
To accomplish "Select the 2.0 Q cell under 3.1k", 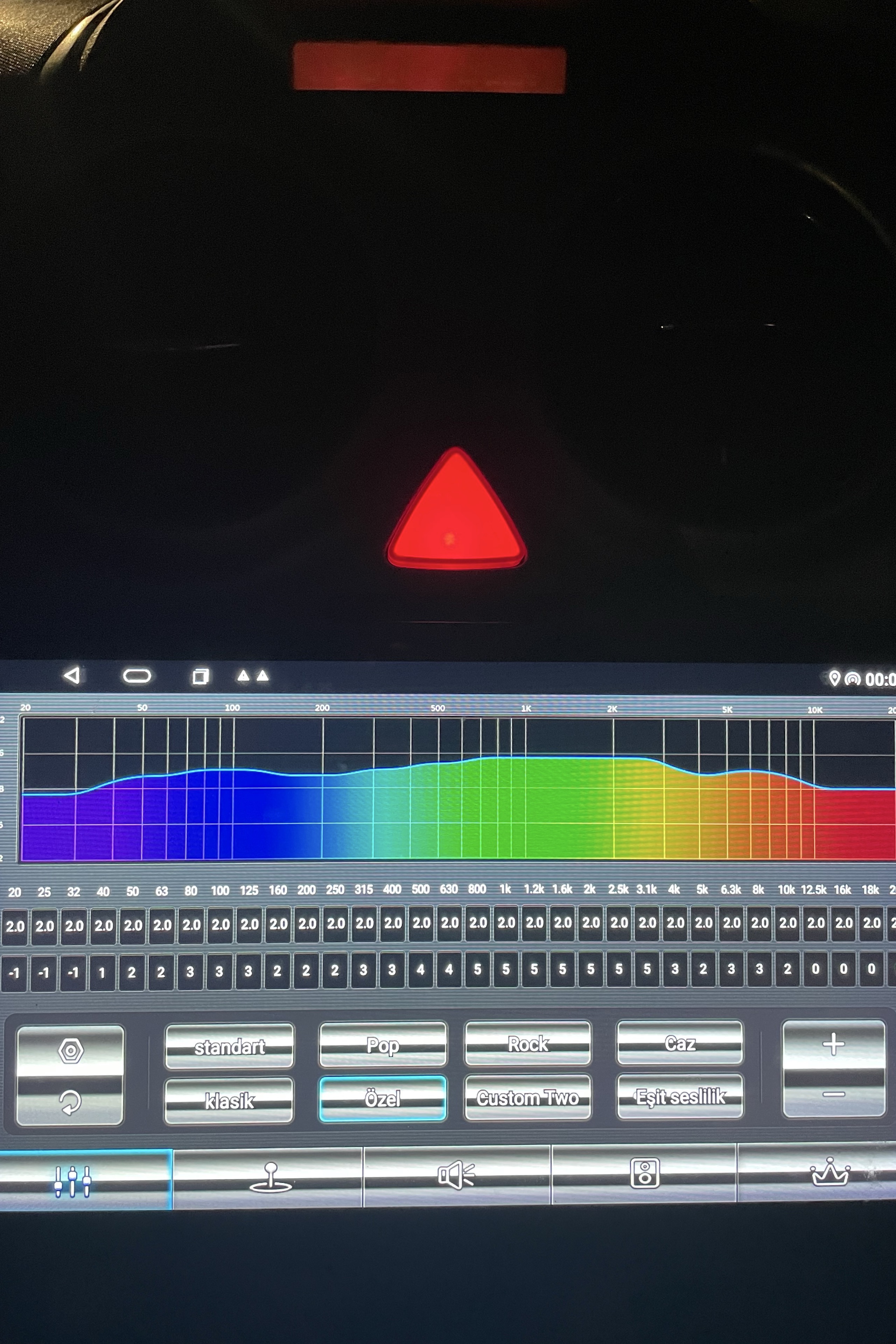I will click(647, 922).
